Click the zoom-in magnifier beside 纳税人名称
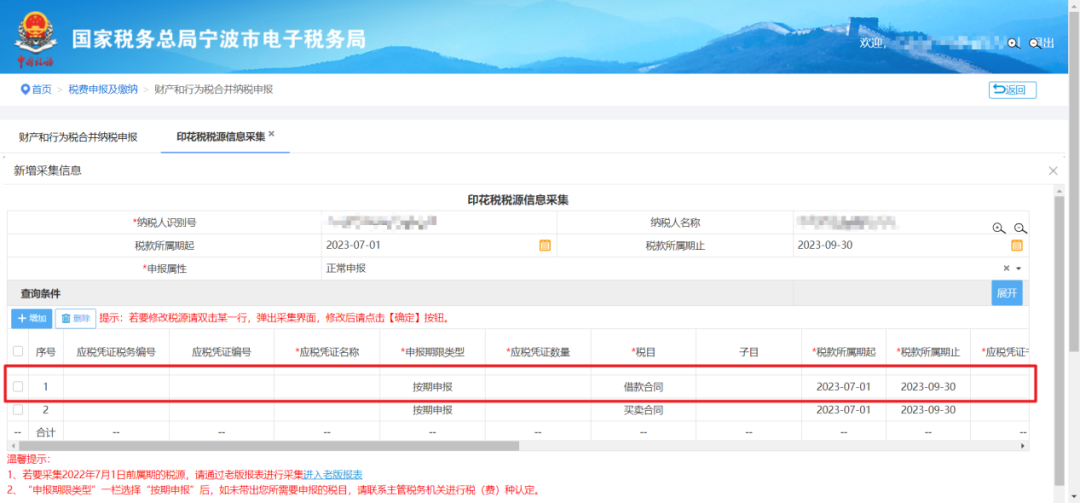 click(x=998, y=228)
